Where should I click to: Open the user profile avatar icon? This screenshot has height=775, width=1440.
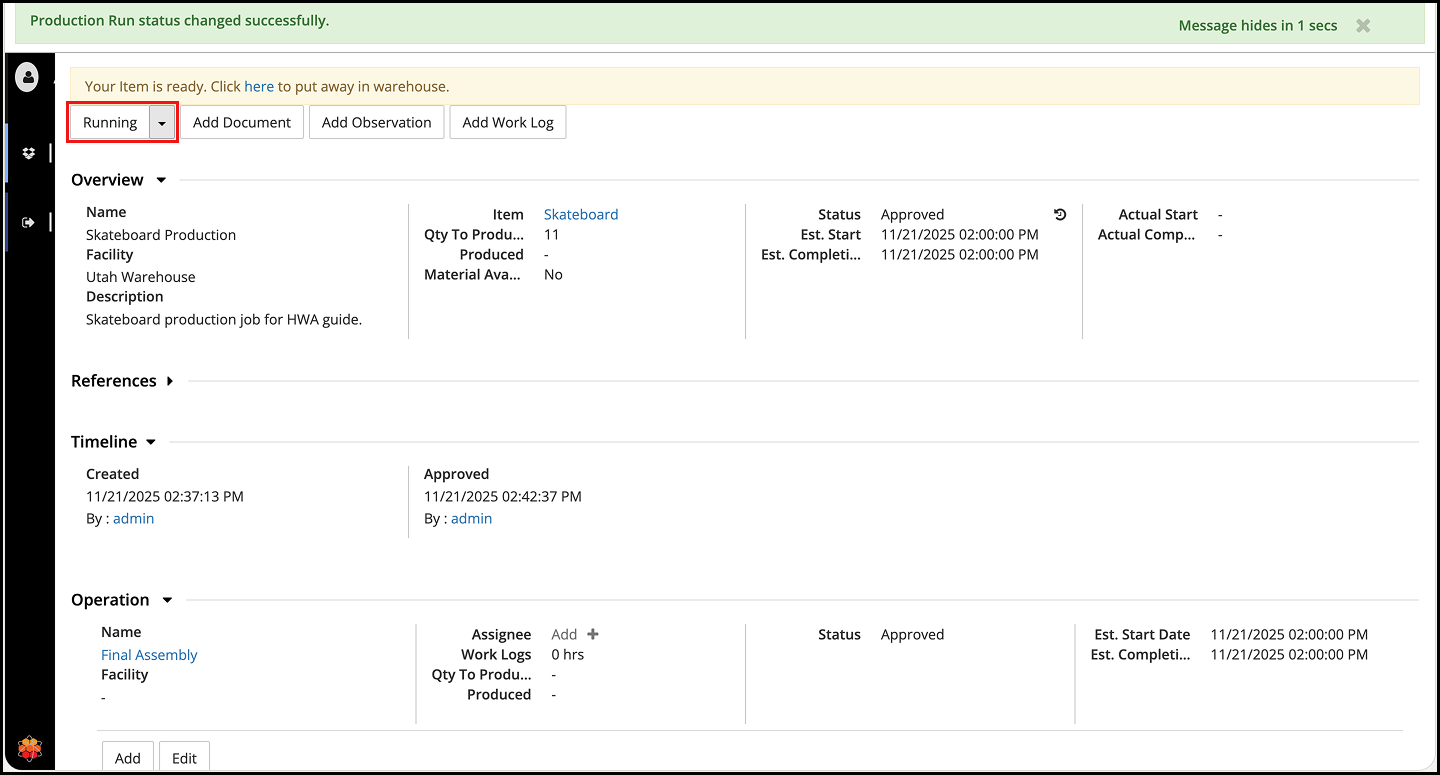point(27,77)
